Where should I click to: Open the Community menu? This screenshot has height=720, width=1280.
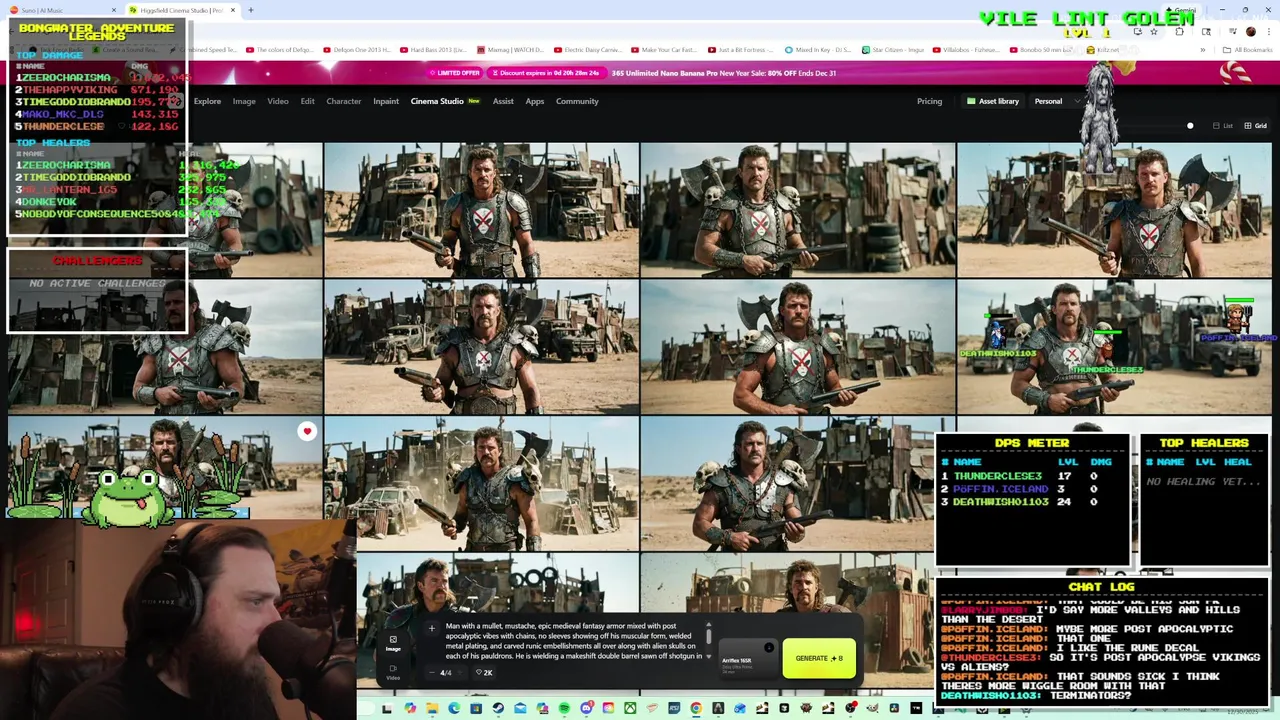(x=577, y=101)
